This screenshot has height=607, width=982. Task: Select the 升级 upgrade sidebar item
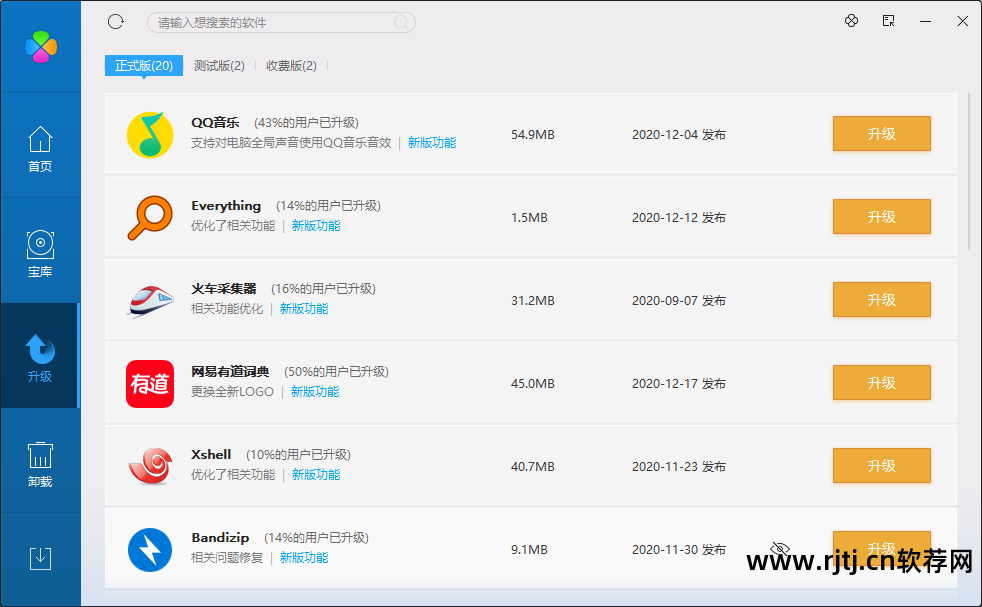[40, 358]
